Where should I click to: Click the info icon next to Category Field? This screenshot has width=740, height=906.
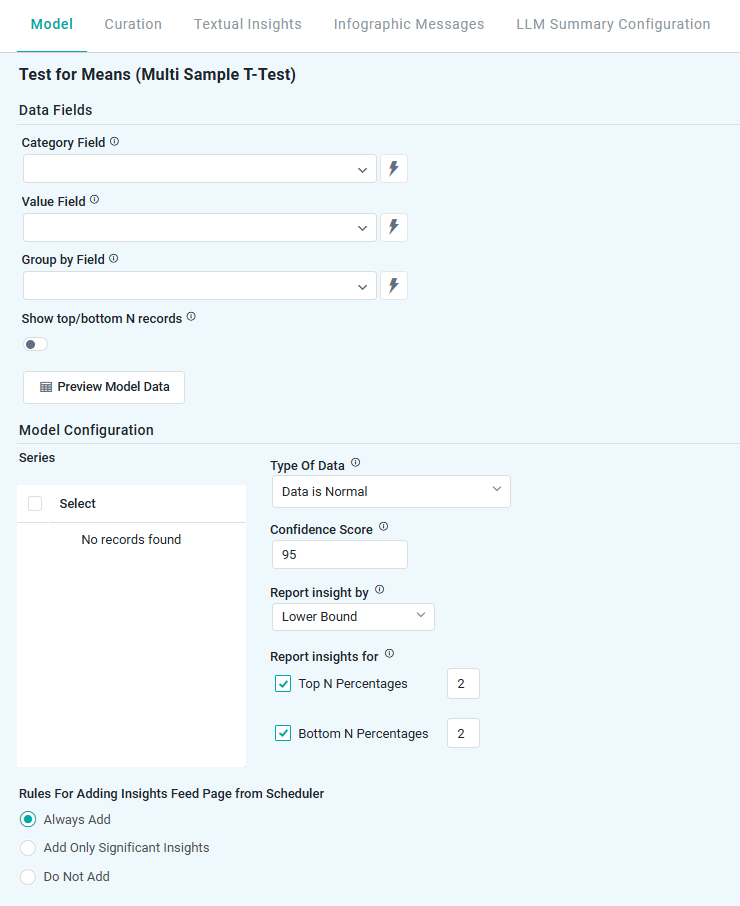(x=114, y=142)
